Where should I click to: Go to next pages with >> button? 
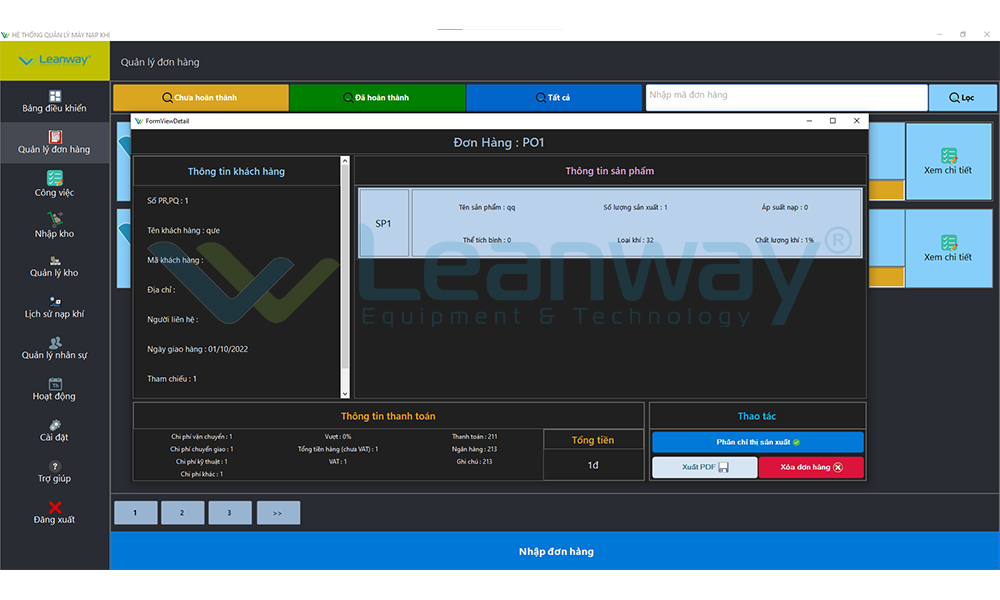[278, 513]
